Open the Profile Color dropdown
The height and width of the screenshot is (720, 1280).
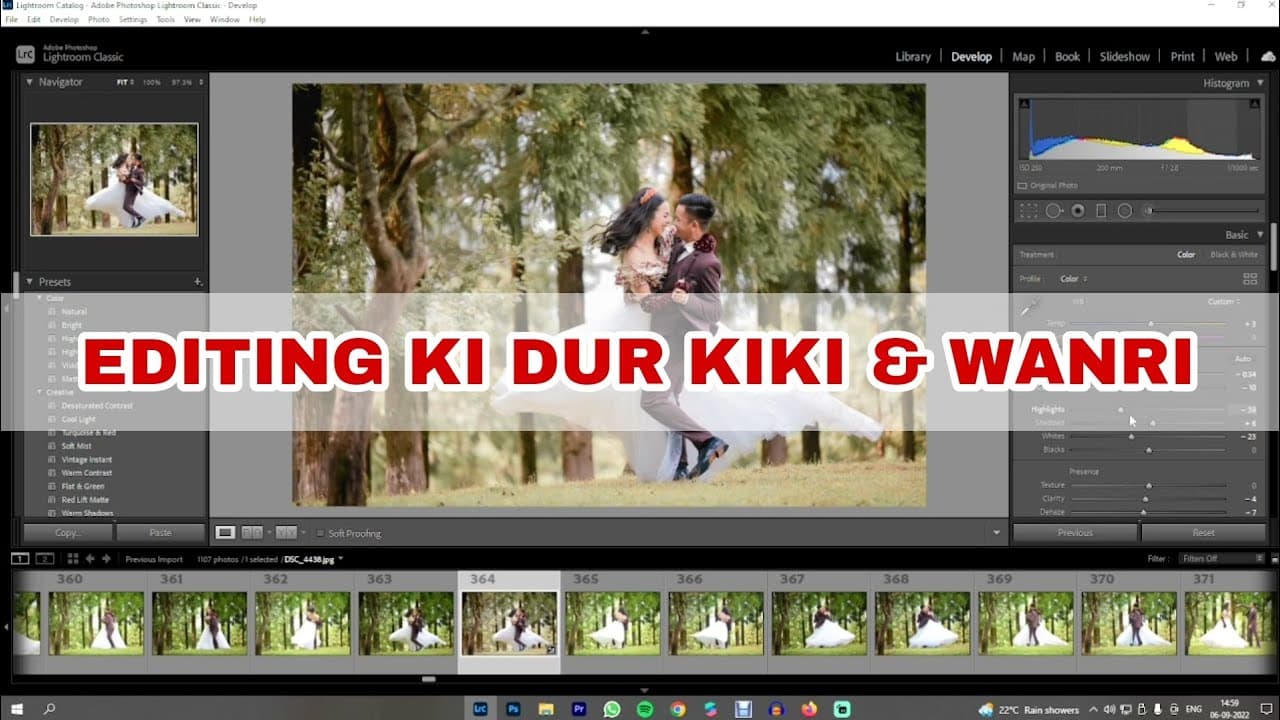tap(1073, 279)
